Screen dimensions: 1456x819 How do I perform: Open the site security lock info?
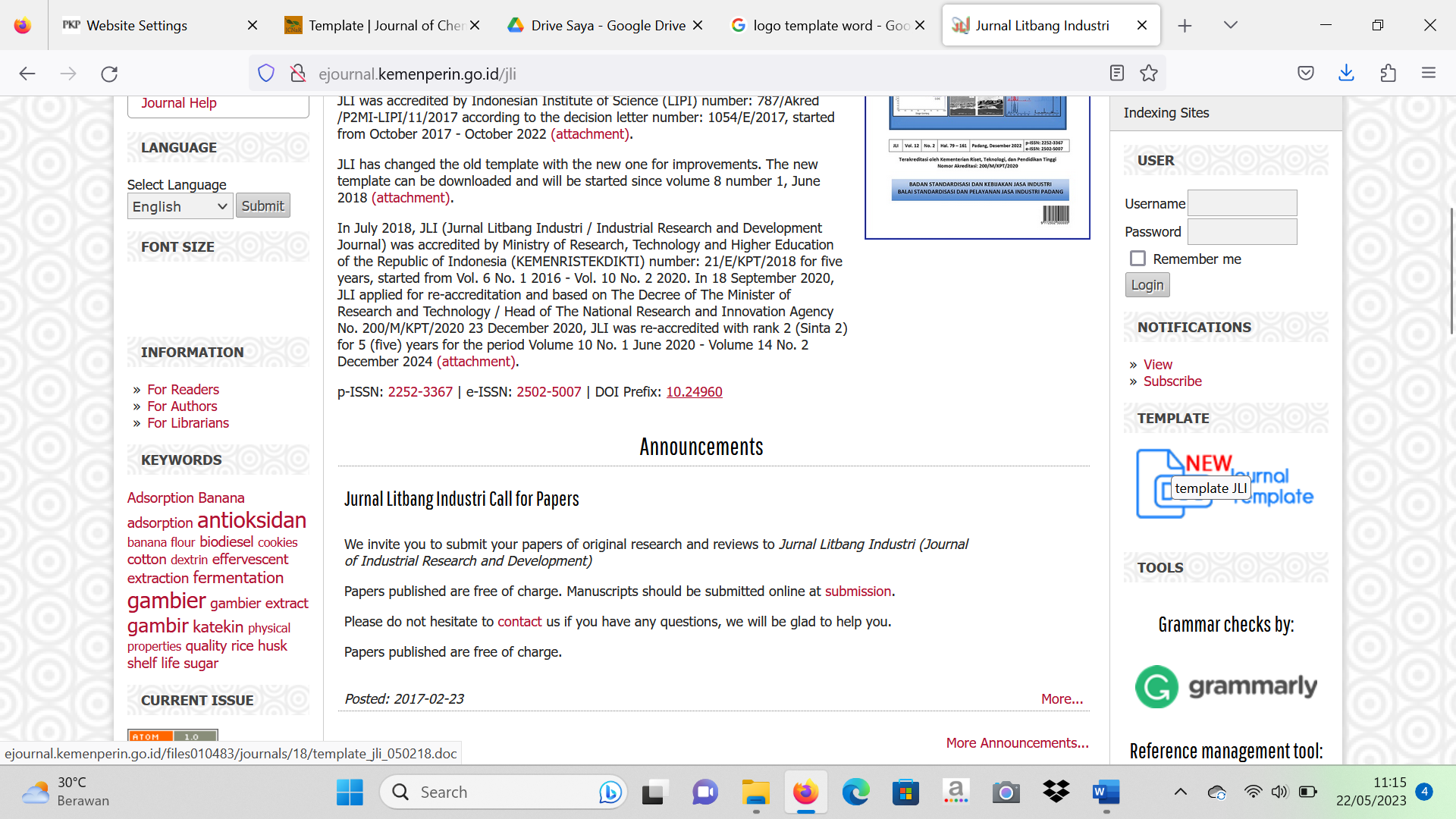(x=298, y=74)
